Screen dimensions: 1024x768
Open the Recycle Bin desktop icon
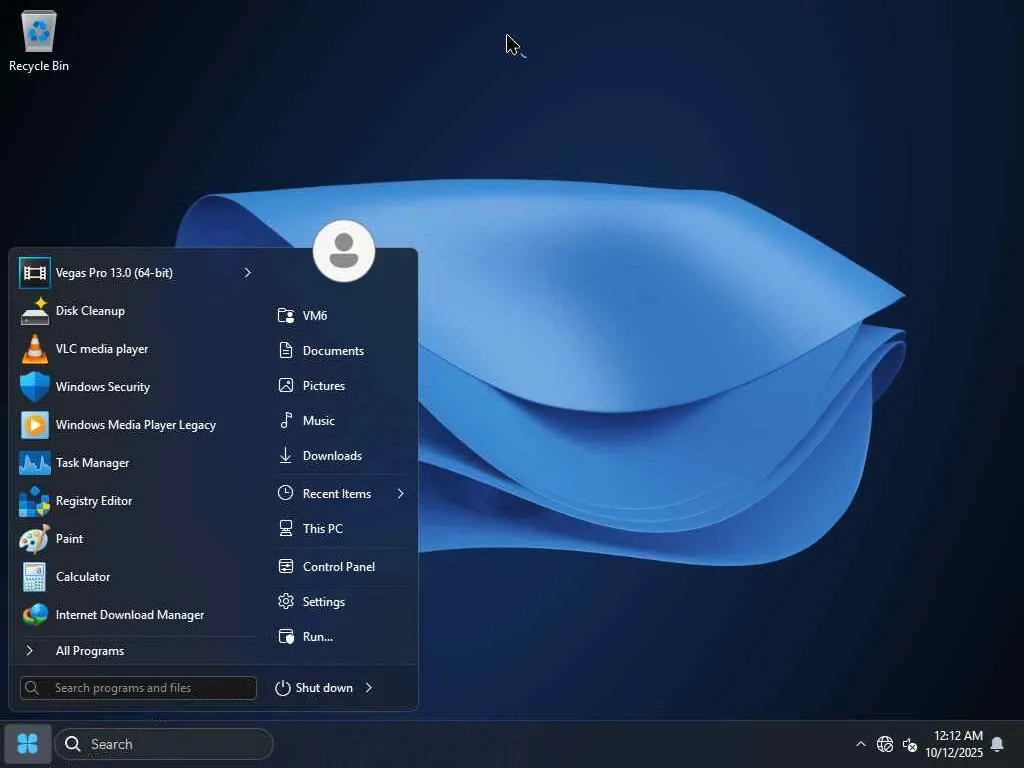coord(39,41)
